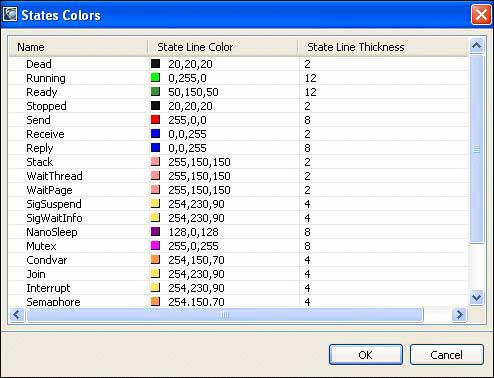Click the thickness value 12 for Ready
The image size is (494, 378).
(x=310, y=92)
